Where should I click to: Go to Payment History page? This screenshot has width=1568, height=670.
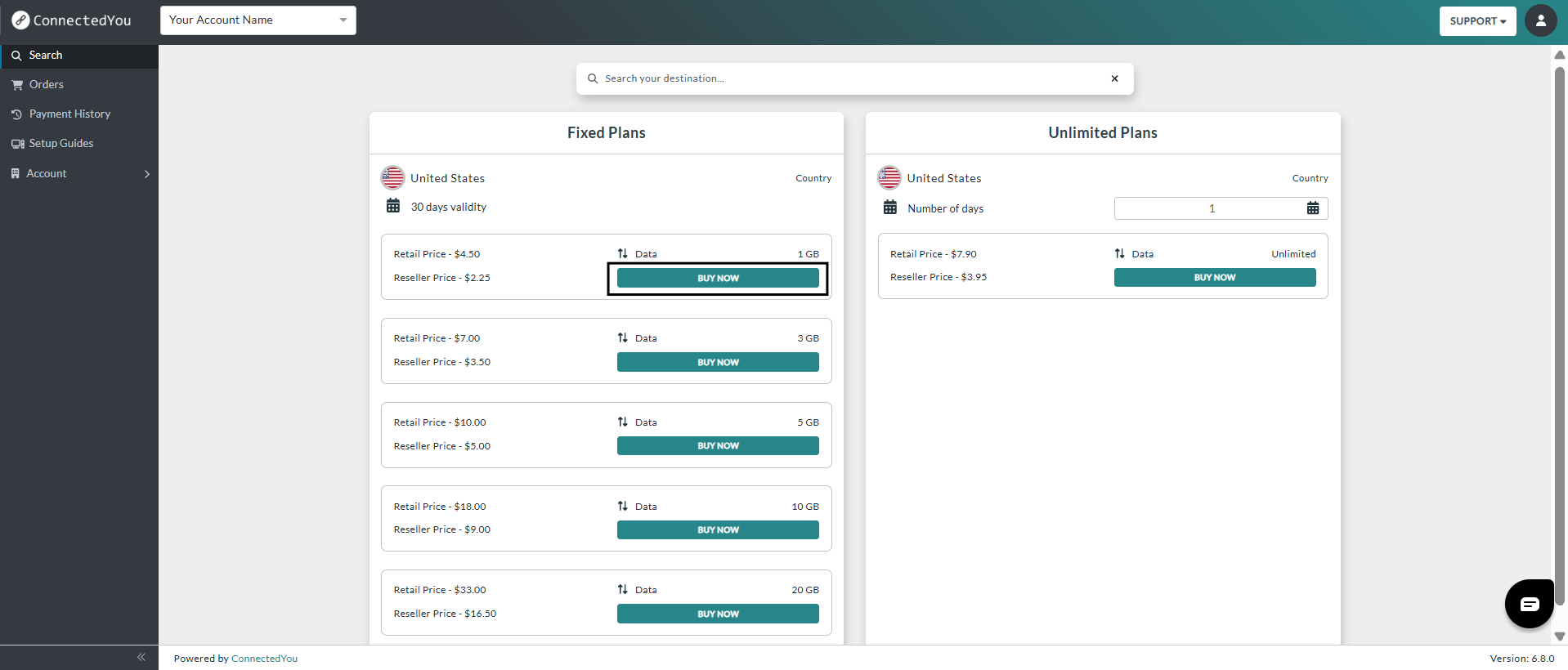pyautogui.click(x=69, y=114)
